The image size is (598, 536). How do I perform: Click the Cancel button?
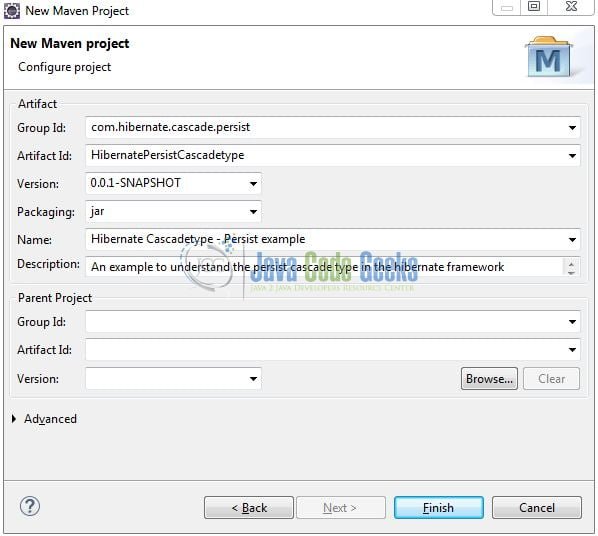tap(537, 507)
